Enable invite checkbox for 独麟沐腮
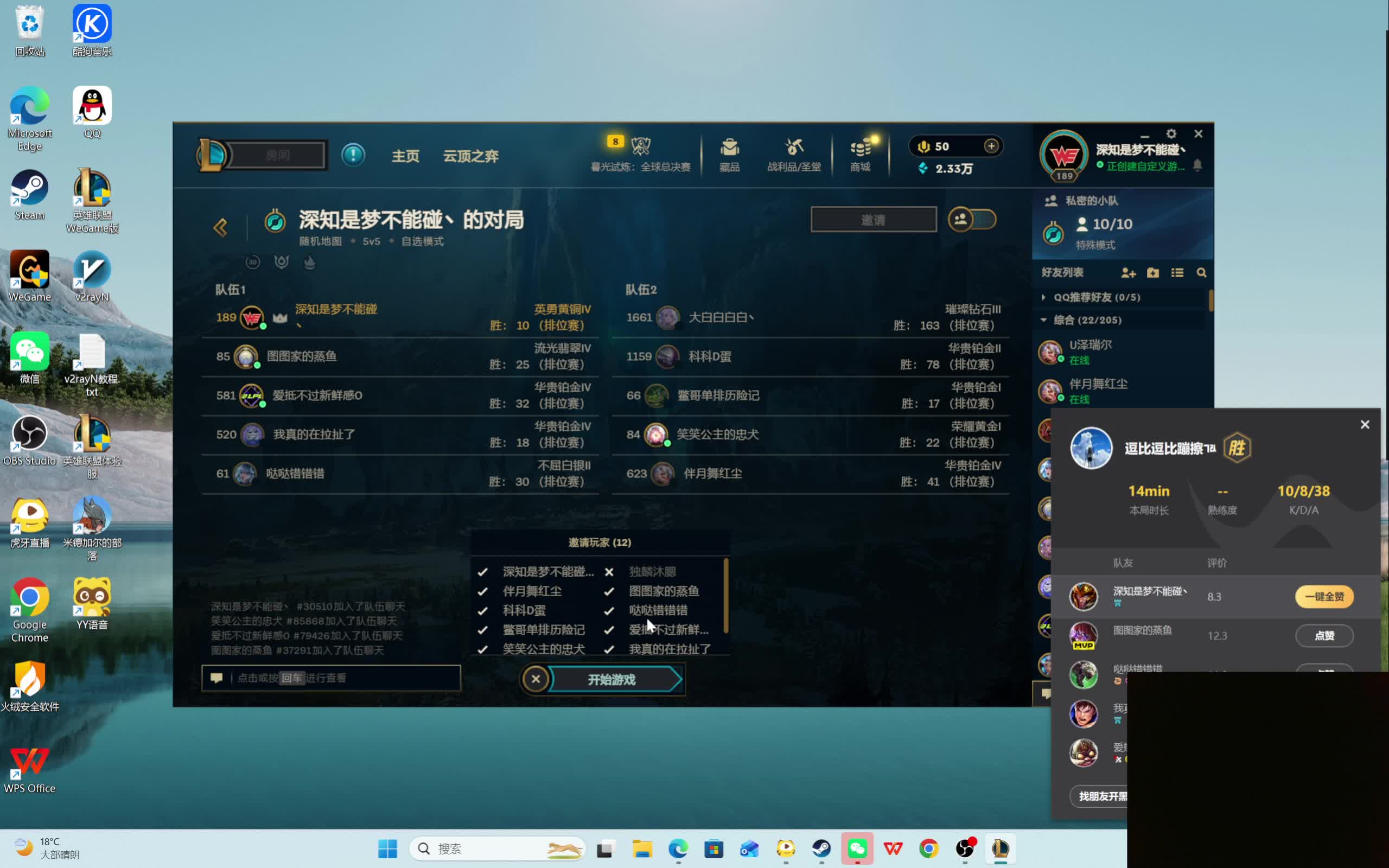Viewport: 1389px width, 868px height. [609, 572]
